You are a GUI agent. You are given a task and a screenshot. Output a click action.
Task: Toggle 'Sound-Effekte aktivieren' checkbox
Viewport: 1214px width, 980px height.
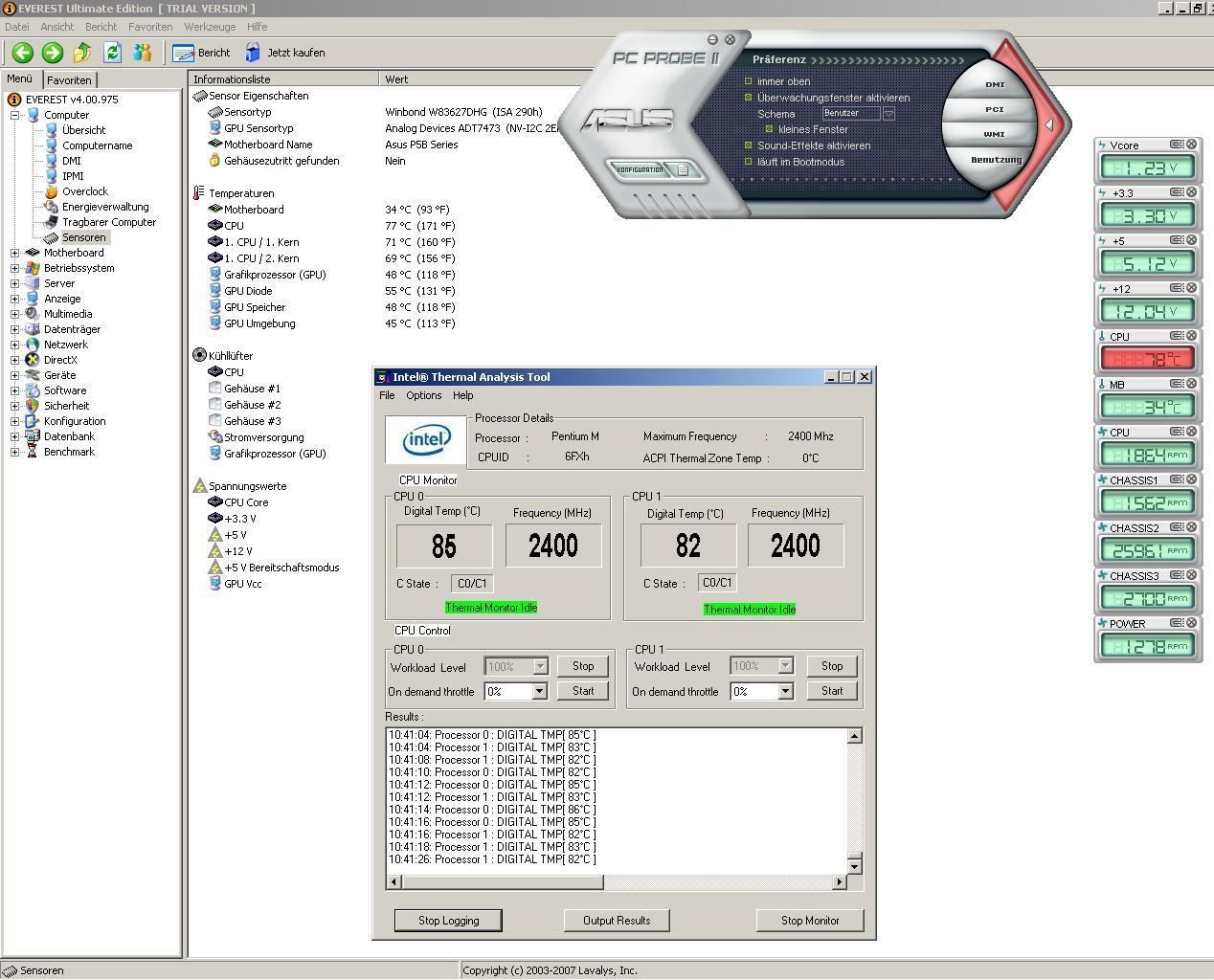click(x=749, y=145)
